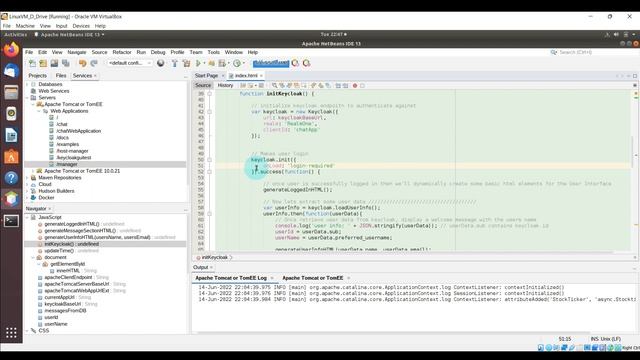Click the Source view button

(x=203, y=85)
